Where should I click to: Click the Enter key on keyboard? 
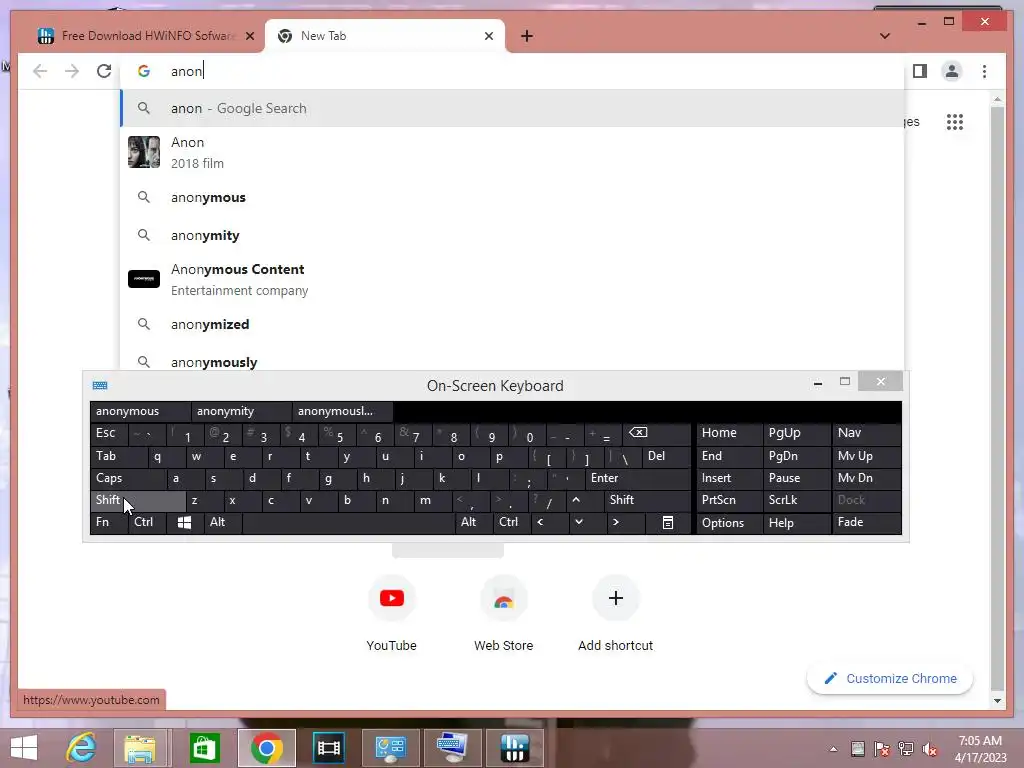637,478
